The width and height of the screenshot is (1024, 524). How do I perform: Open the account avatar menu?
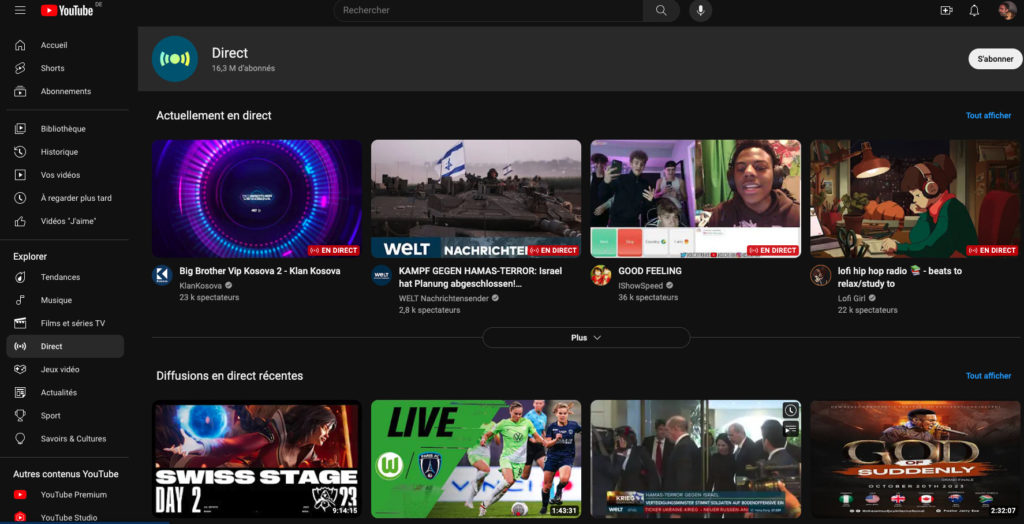[1007, 10]
